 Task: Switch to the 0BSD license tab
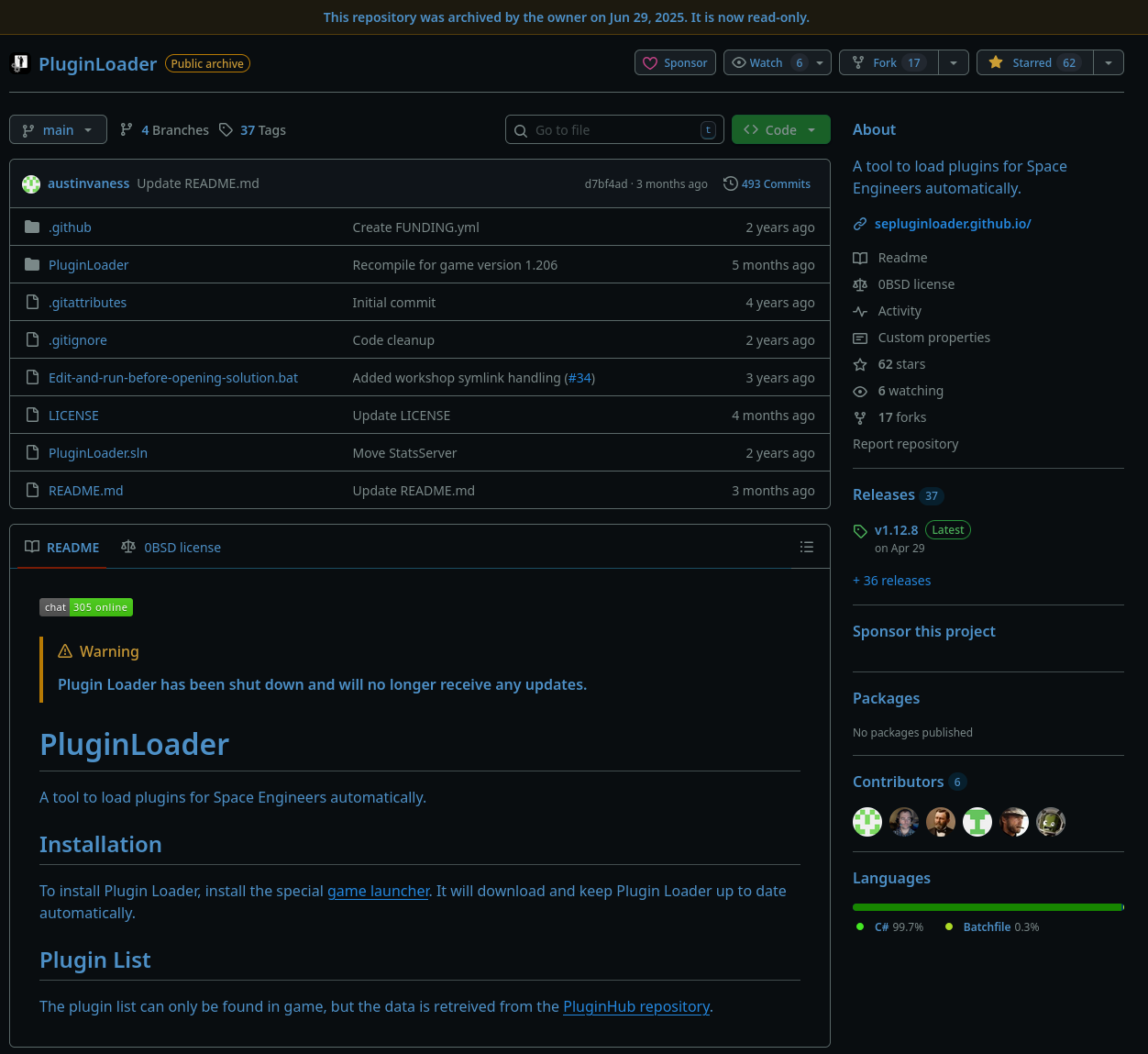tap(171, 547)
